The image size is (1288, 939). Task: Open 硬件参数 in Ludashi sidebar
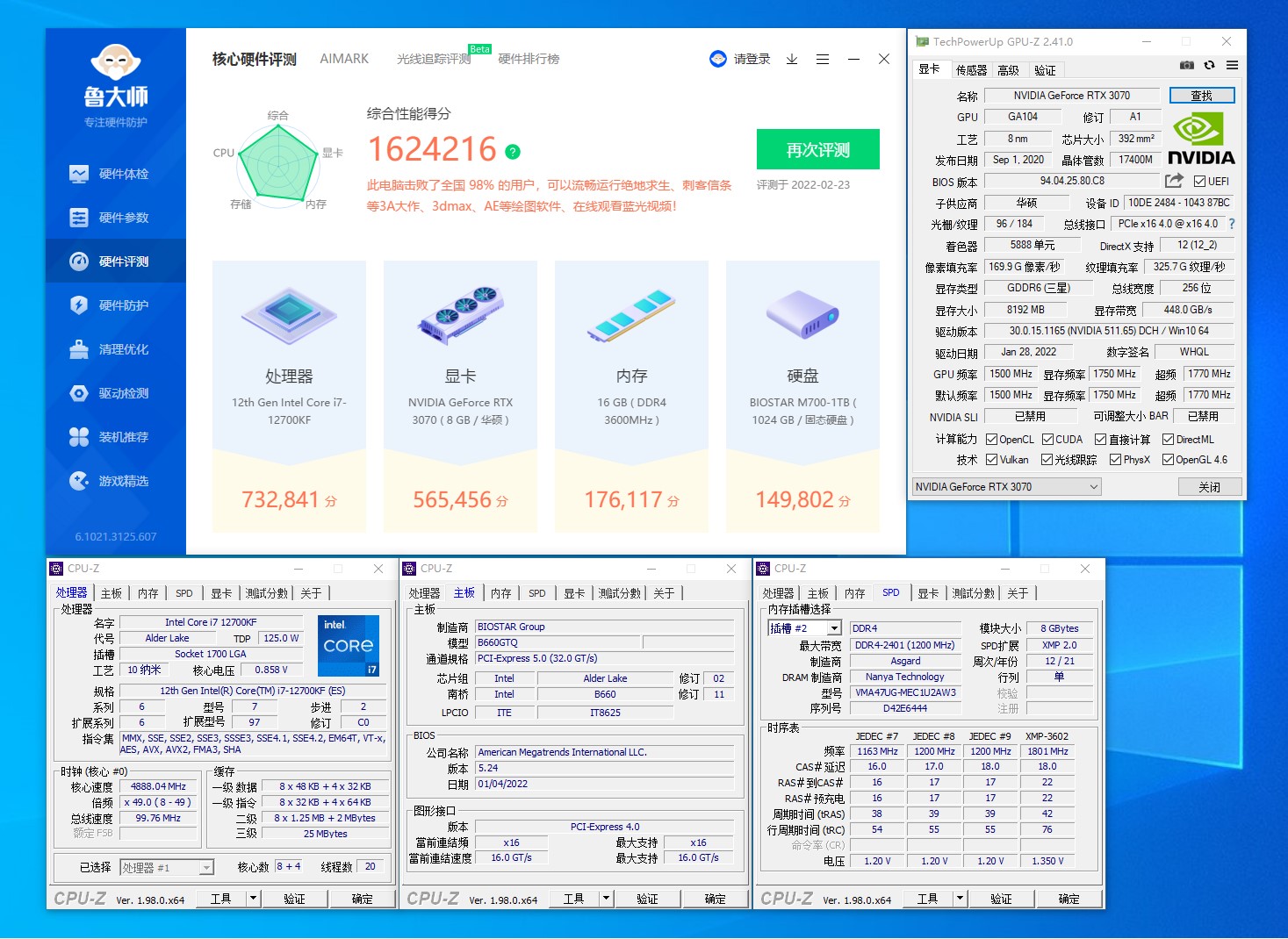[115, 218]
